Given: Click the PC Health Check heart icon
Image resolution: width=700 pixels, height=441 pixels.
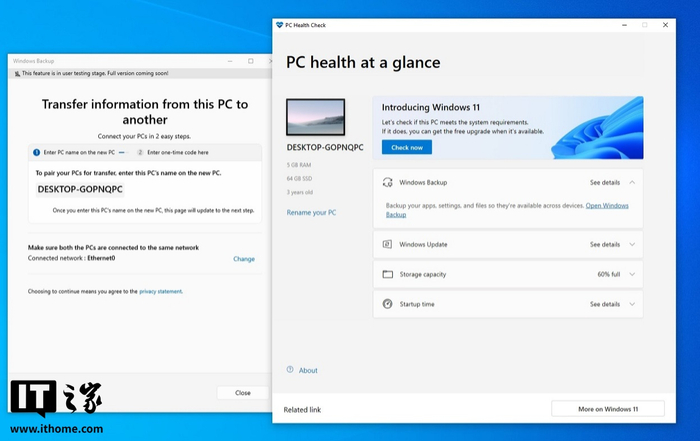Looking at the screenshot, I should [x=279, y=25].
